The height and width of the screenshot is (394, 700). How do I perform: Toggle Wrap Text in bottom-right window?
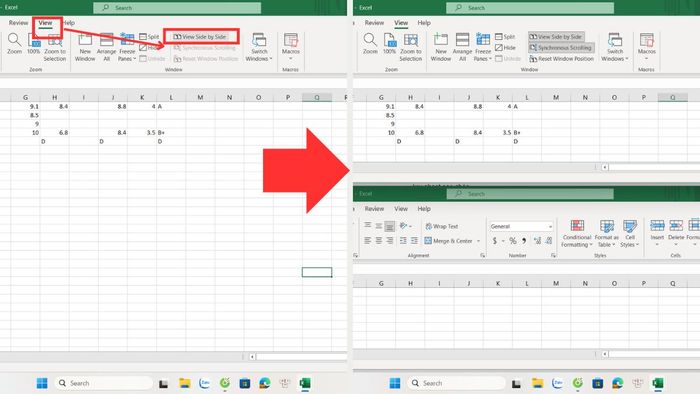442,226
